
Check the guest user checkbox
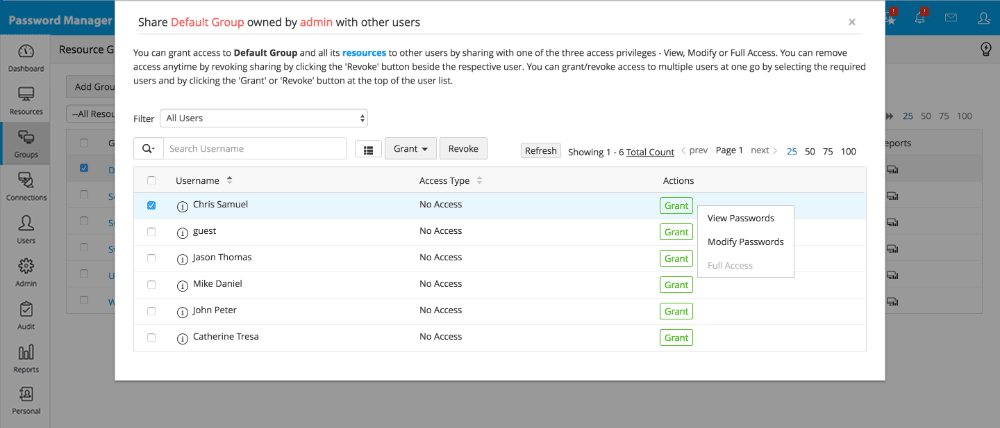coord(151,231)
